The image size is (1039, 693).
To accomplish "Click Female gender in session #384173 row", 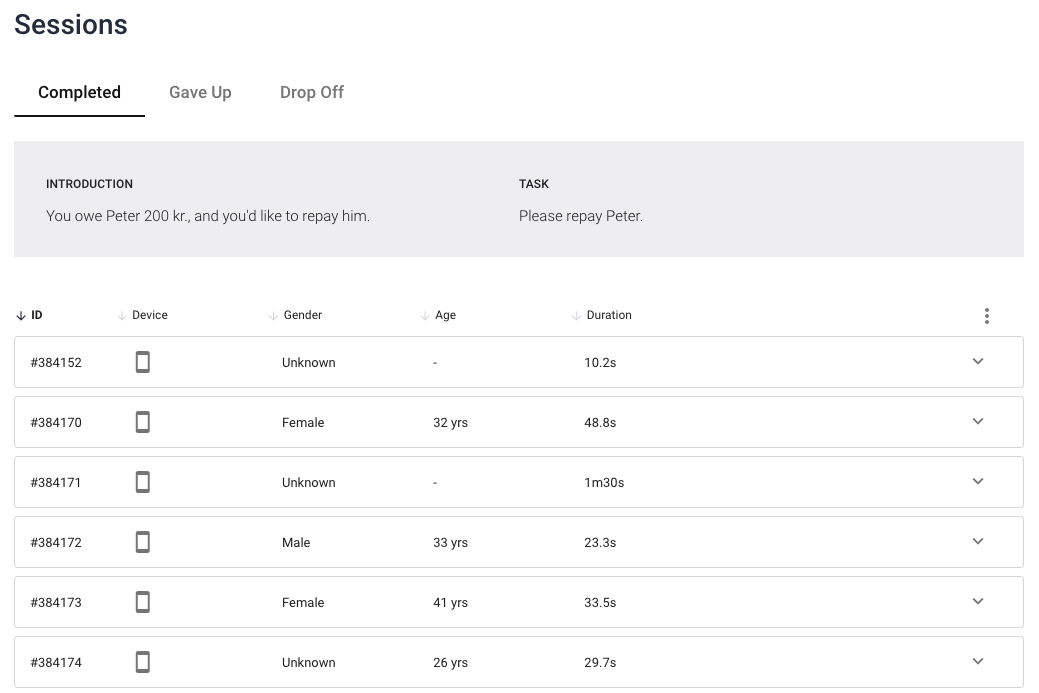I will click(303, 602).
